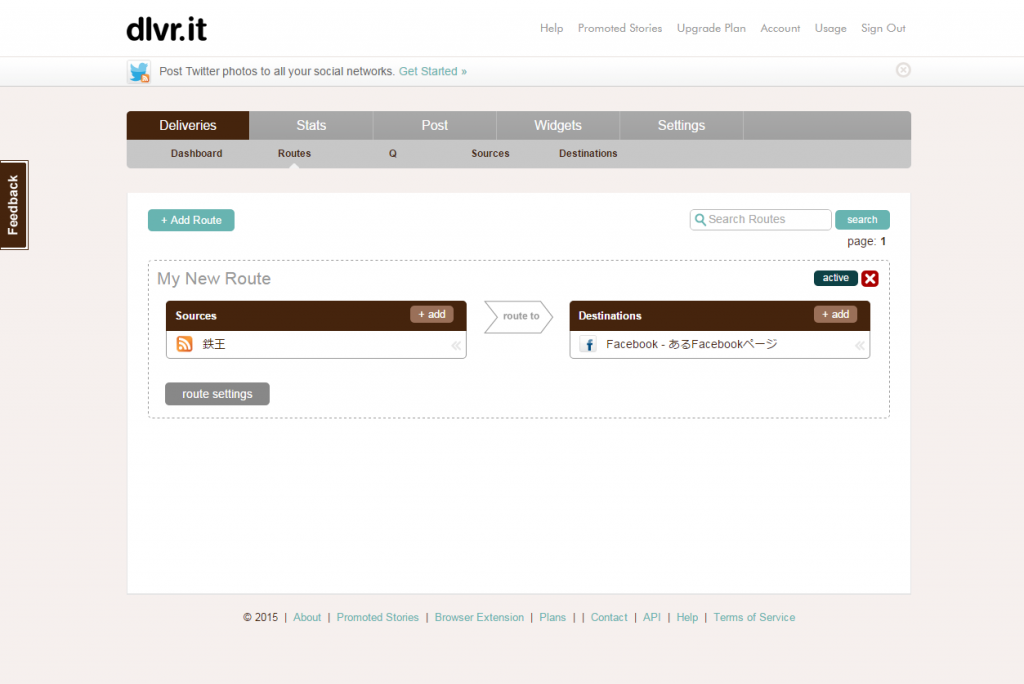The image size is (1024, 684).
Task: Click the route to arrow
Action: pyautogui.click(x=519, y=317)
